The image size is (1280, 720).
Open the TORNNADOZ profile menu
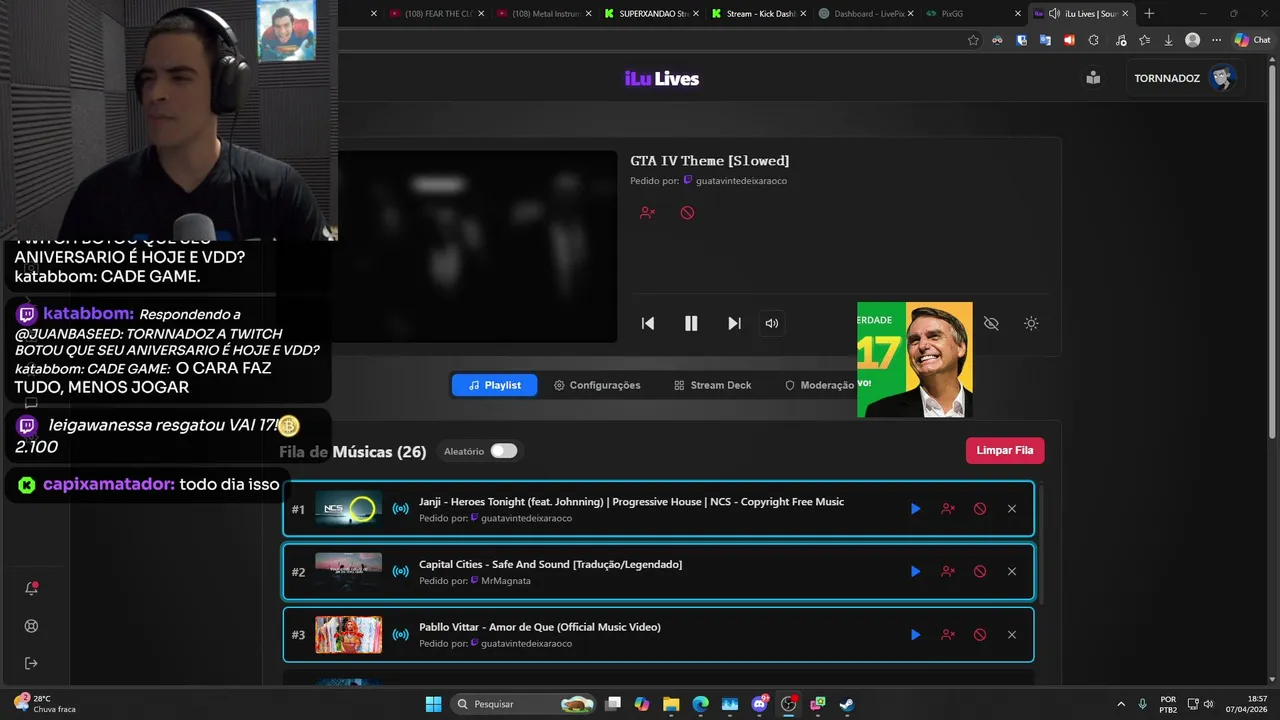1185,78
